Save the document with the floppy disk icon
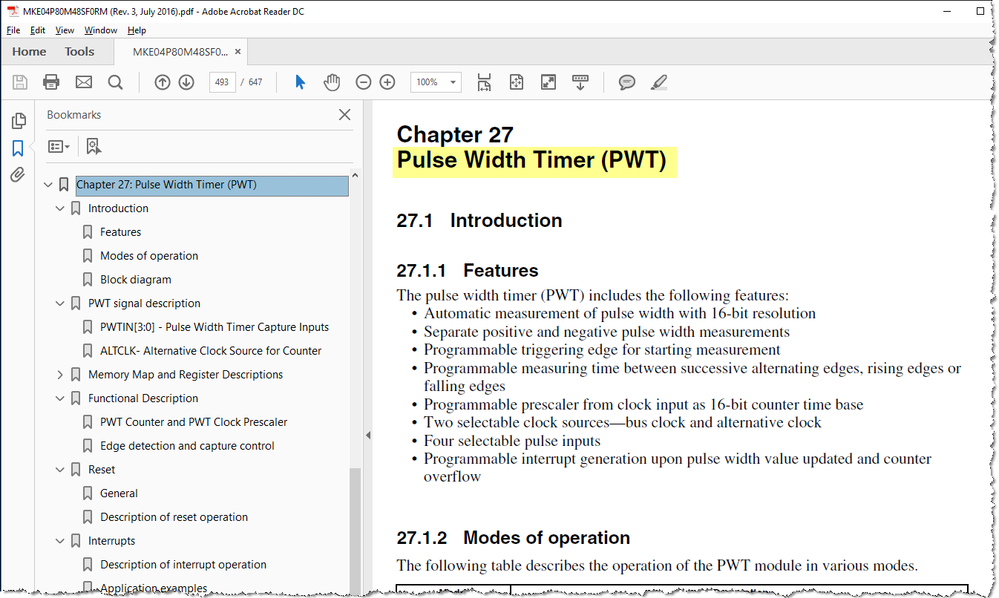 [20, 82]
